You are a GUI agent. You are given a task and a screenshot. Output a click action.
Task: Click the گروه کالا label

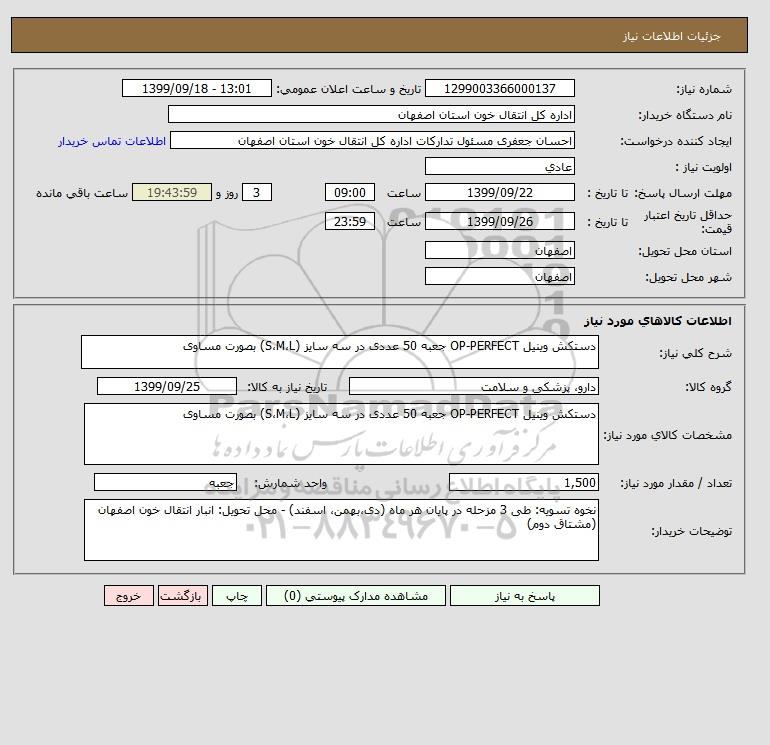coord(708,387)
